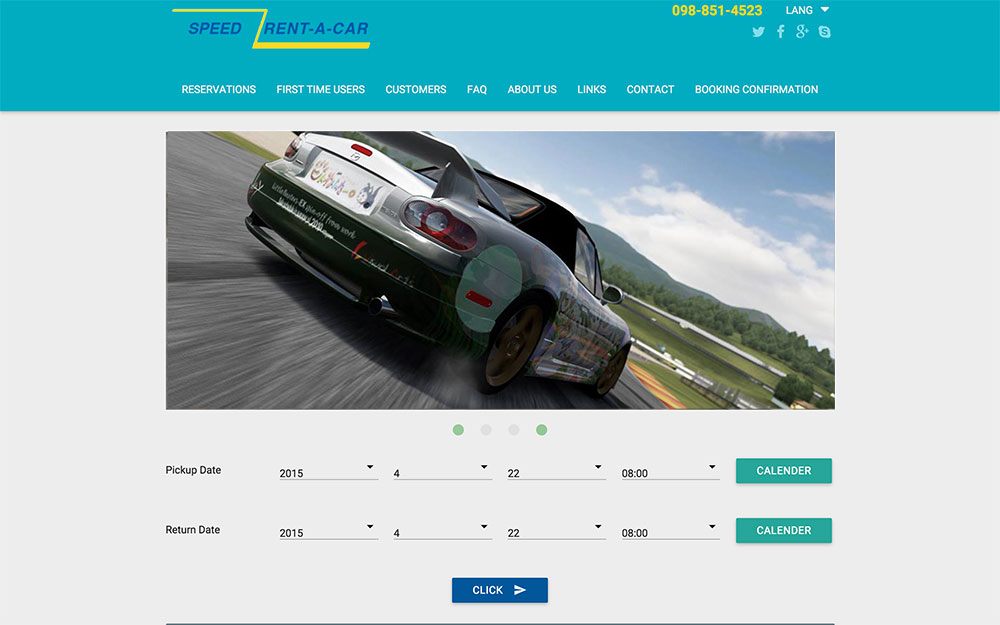Open the Facebook social icon
The width and height of the screenshot is (1000, 625).
coord(780,32)
